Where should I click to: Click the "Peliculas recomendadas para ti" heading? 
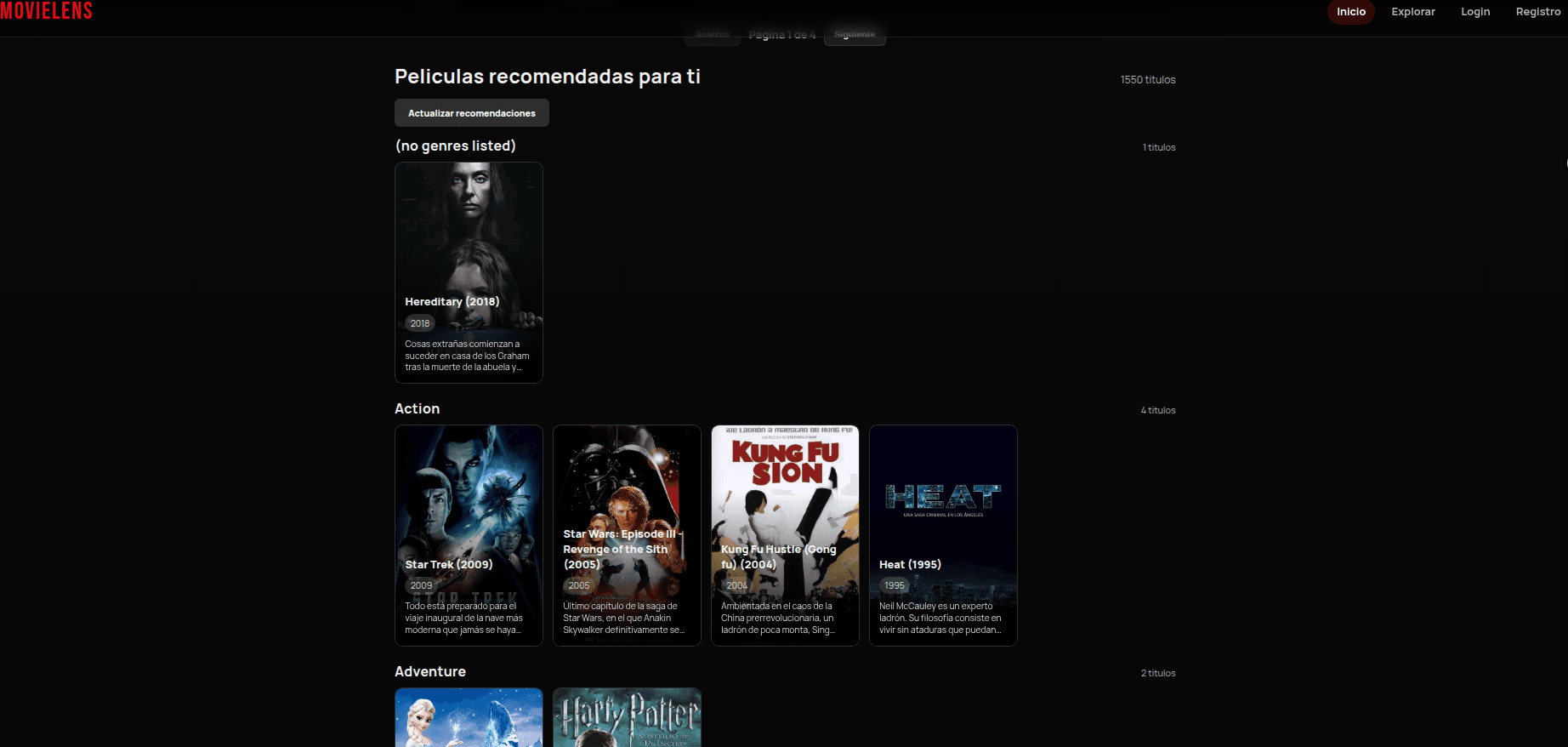(548, 77)
